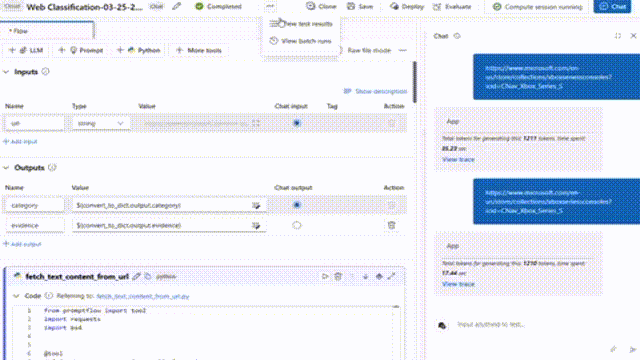Click Add output link

[x=22, y=244]
